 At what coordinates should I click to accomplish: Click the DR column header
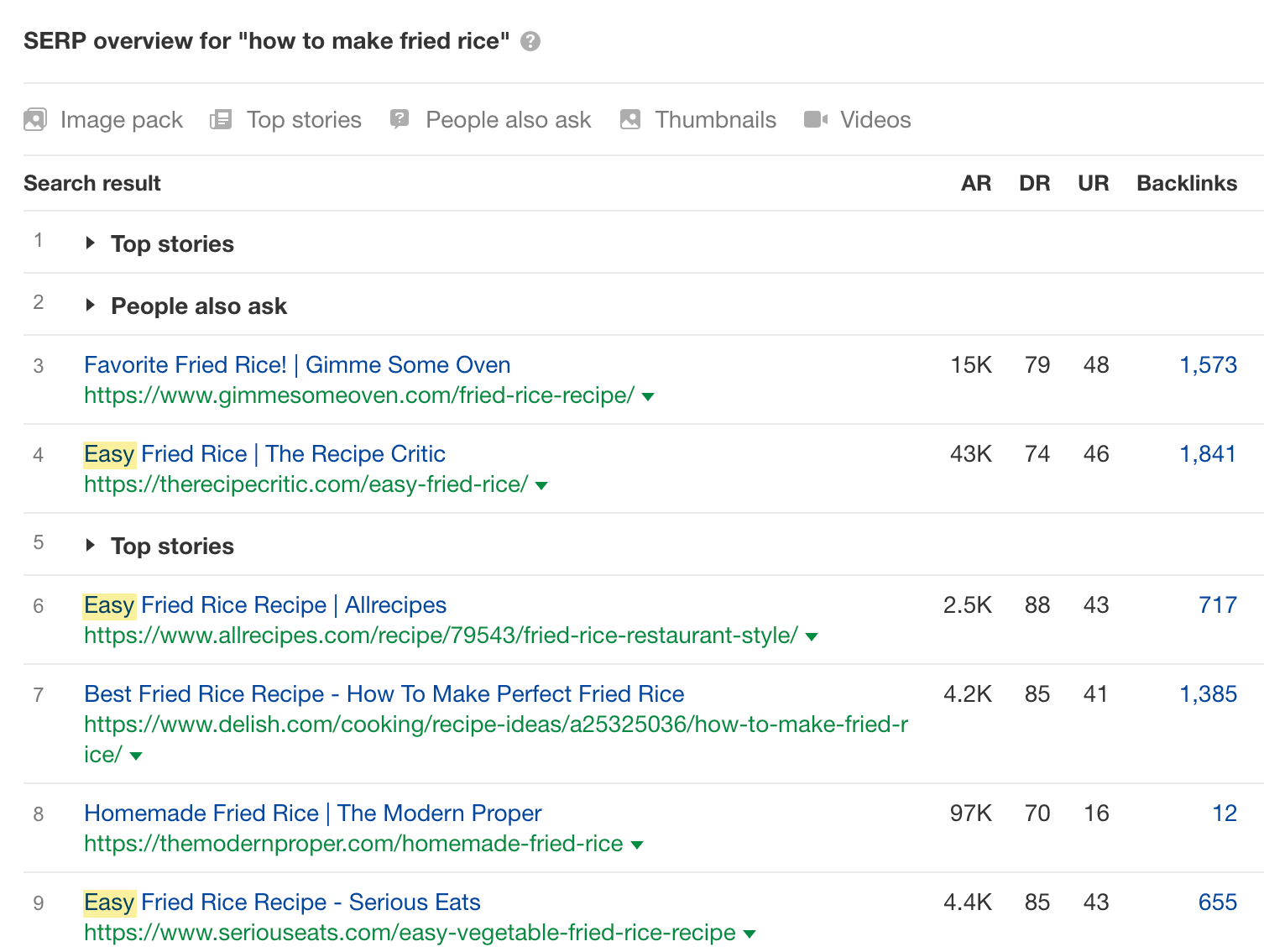1034,183
